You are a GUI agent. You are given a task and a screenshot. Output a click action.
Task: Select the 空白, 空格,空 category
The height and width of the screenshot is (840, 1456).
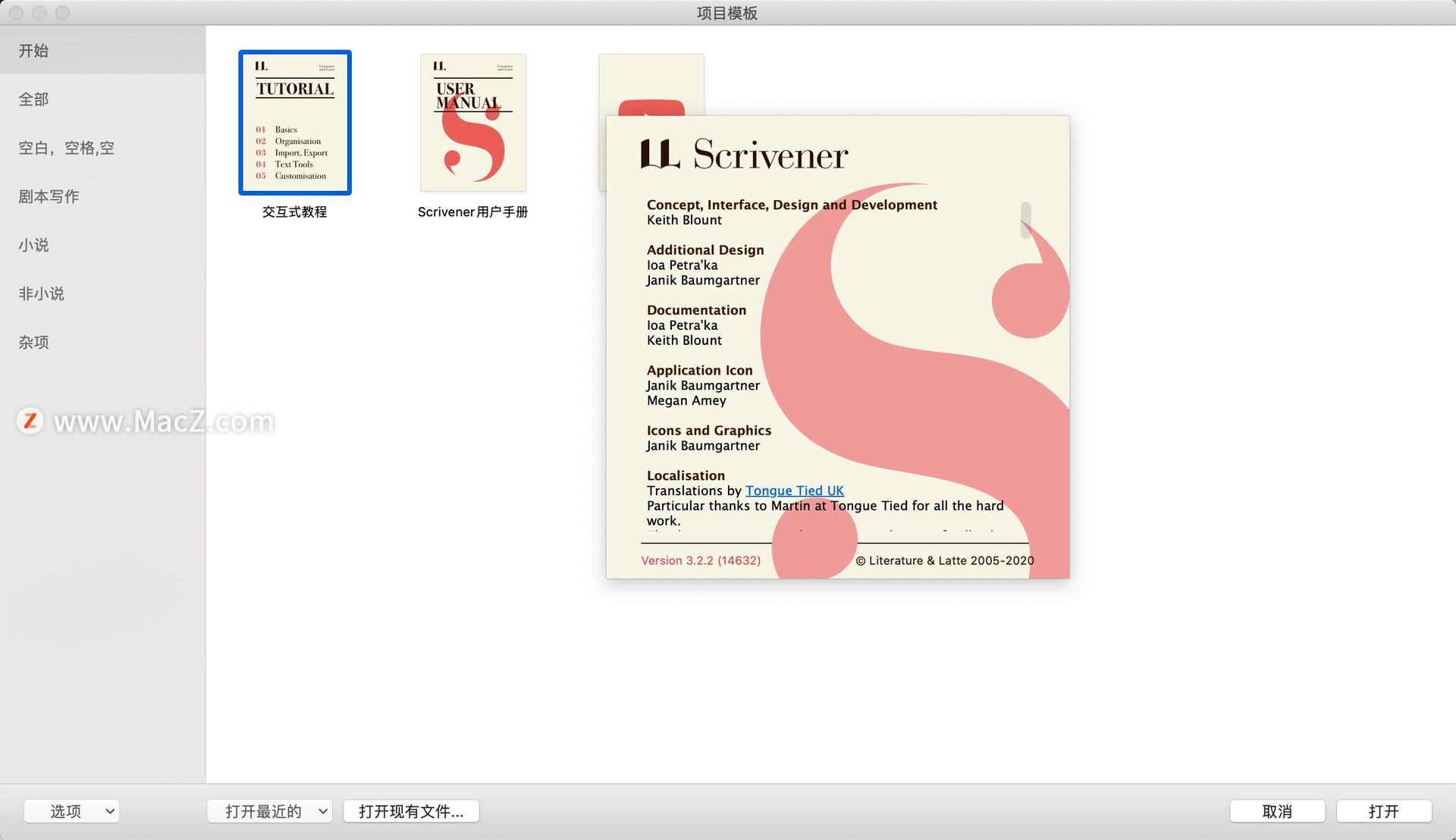(102, 148)
